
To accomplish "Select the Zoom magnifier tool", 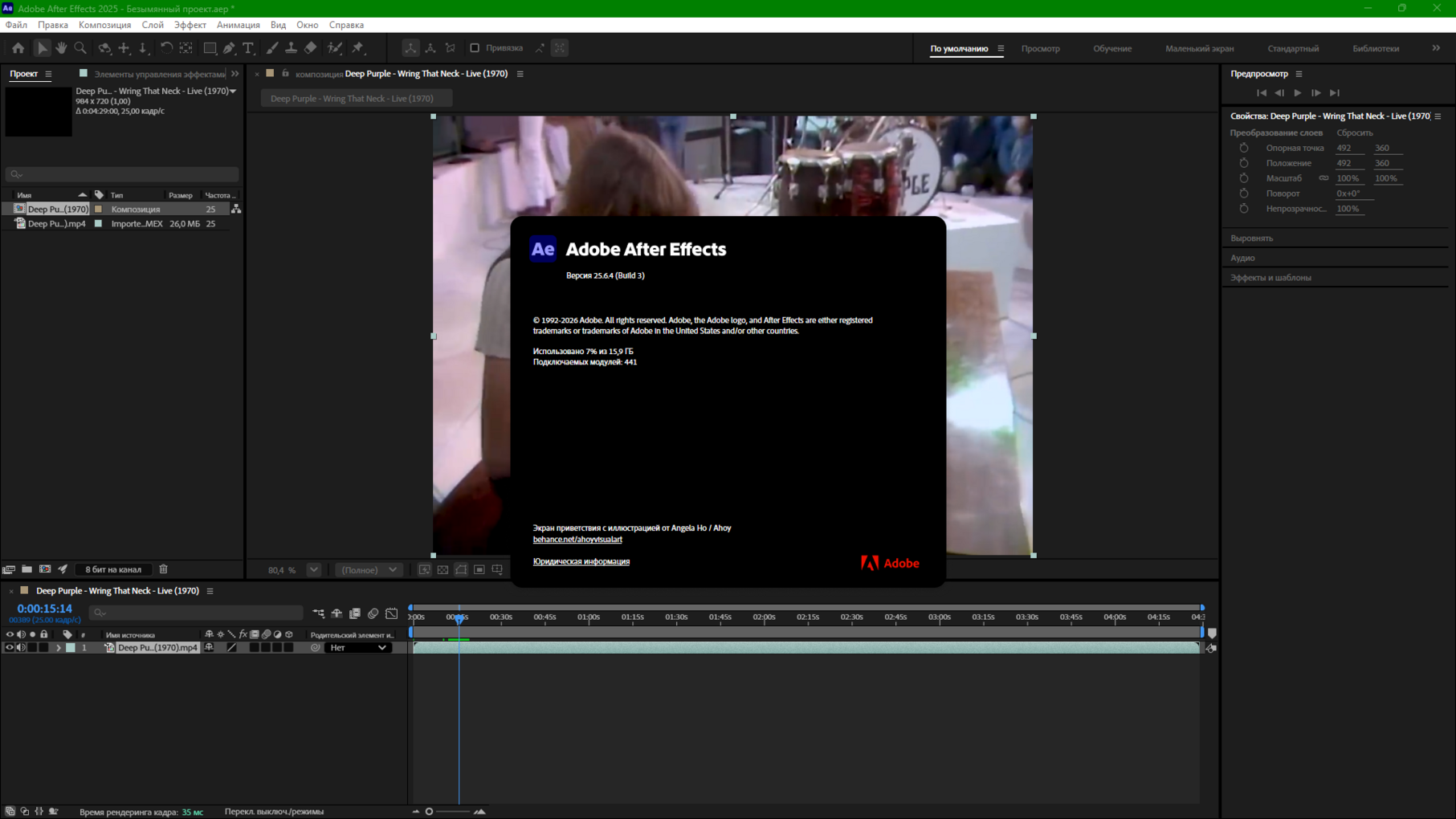I will 80,48.
